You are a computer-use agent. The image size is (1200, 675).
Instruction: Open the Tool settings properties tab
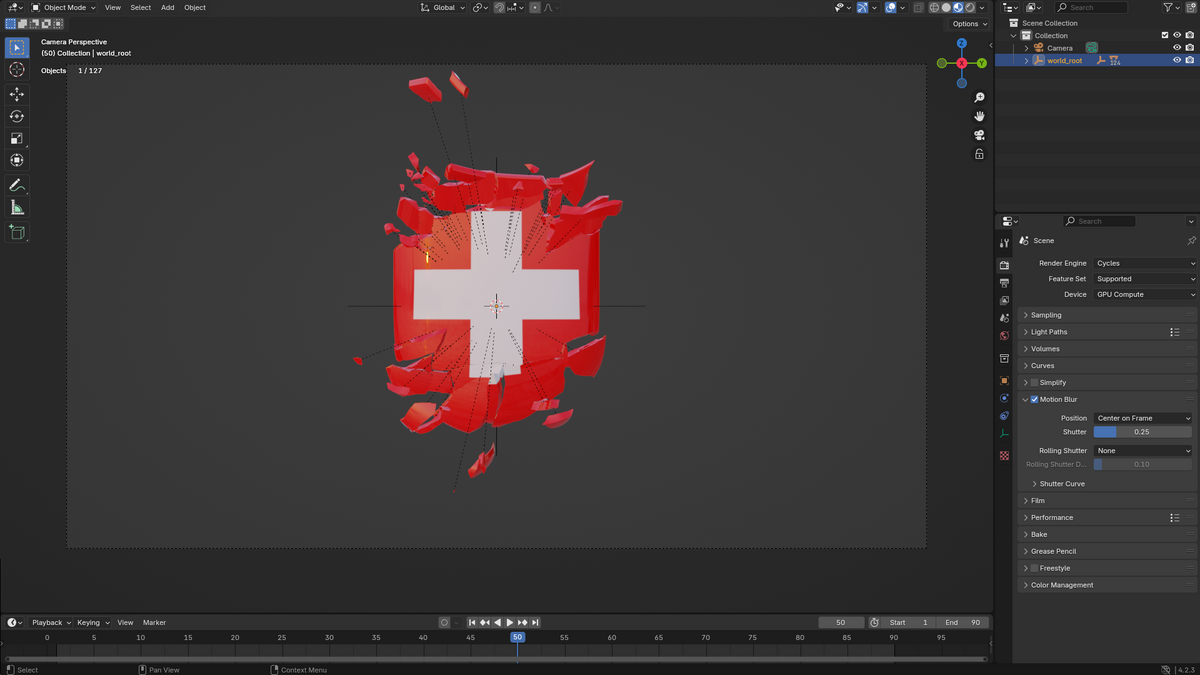1004,243
